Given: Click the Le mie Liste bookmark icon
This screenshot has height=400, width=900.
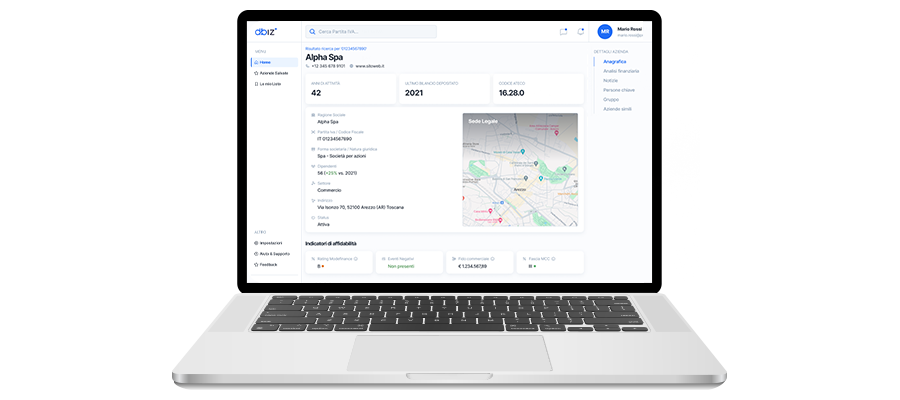Looking at the screenshot, I should 256,84.
